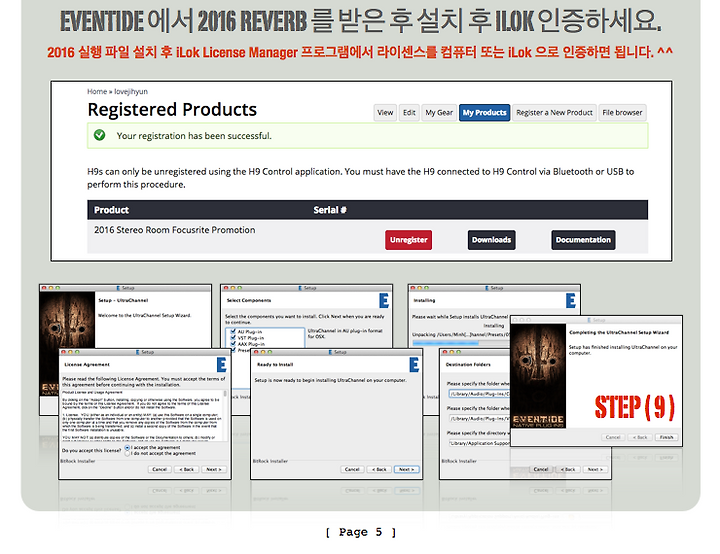This screenshot has height=554, width=720.
Task: Cancel the License Agreement setup window
Action: [x=160, y=469]
